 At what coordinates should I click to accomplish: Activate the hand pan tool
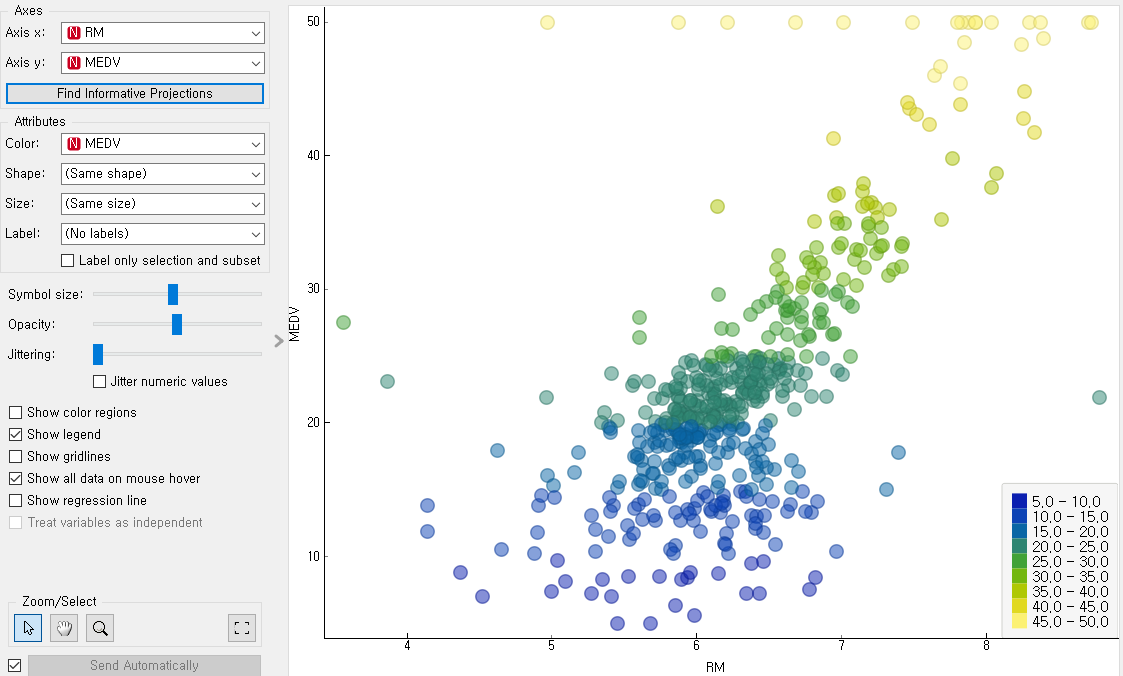pyautogui.click(x=65, y=628)
